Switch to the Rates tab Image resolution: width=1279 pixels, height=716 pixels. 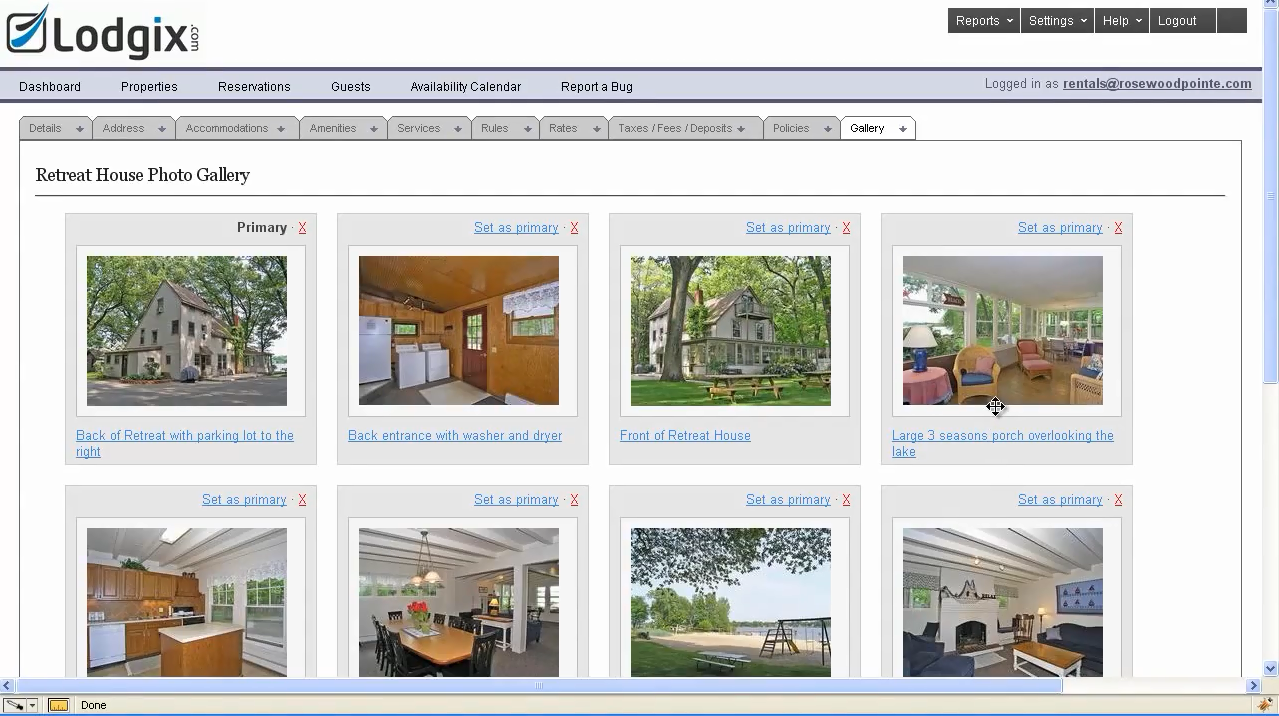point(563,128)
